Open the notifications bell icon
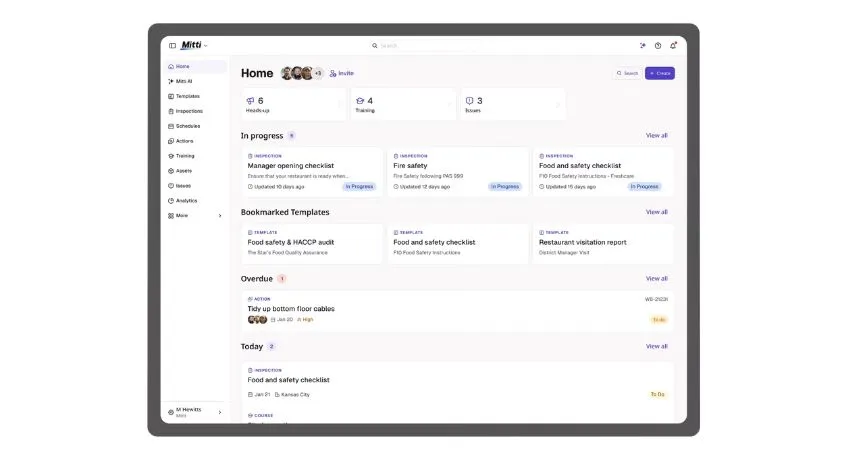 [x=673, y=46]
